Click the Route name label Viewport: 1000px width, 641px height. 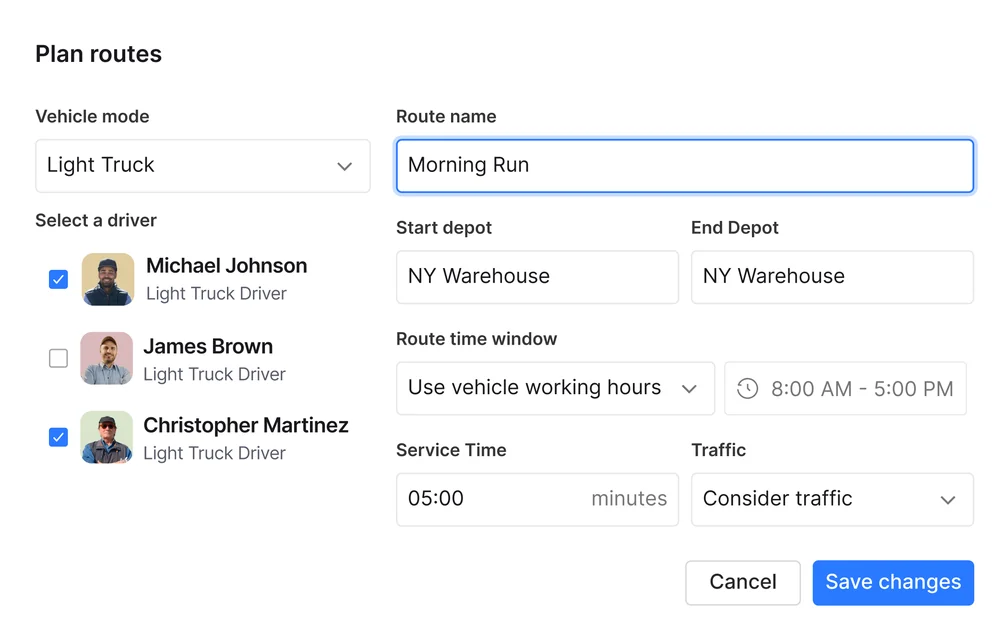tap(446, 116)
